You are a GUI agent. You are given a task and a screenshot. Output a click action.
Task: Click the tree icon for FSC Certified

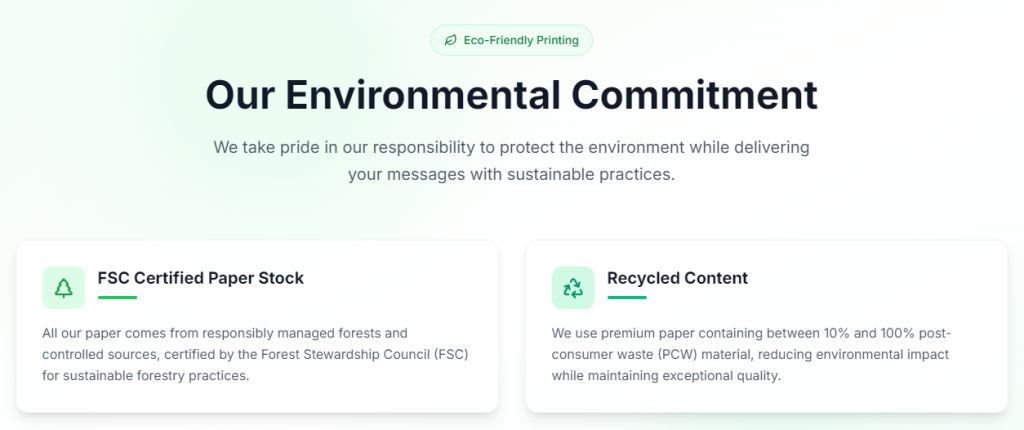click(64, 288)
